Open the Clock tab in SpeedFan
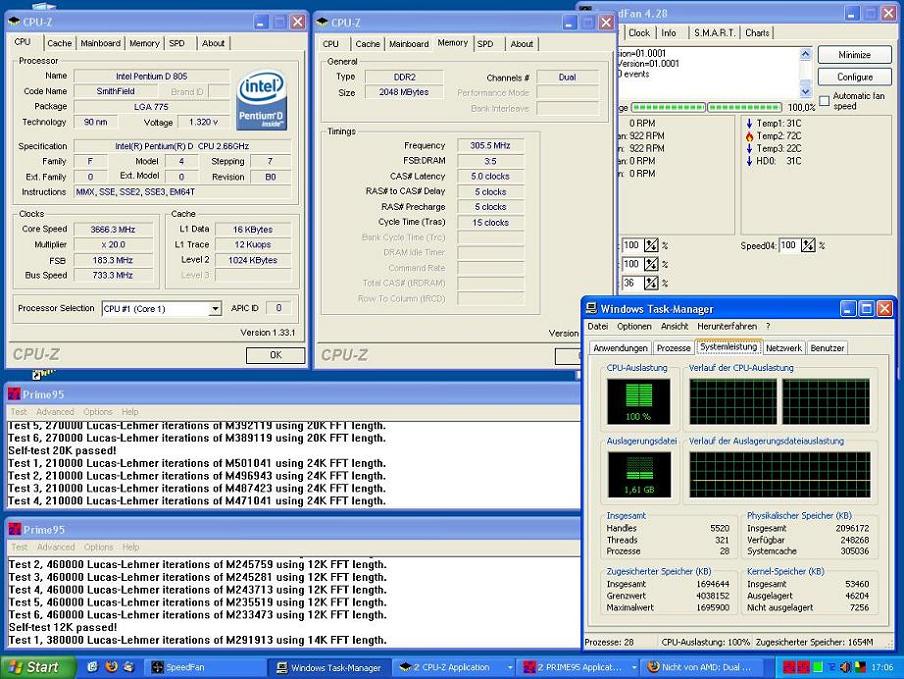 (x=639, y=33)
